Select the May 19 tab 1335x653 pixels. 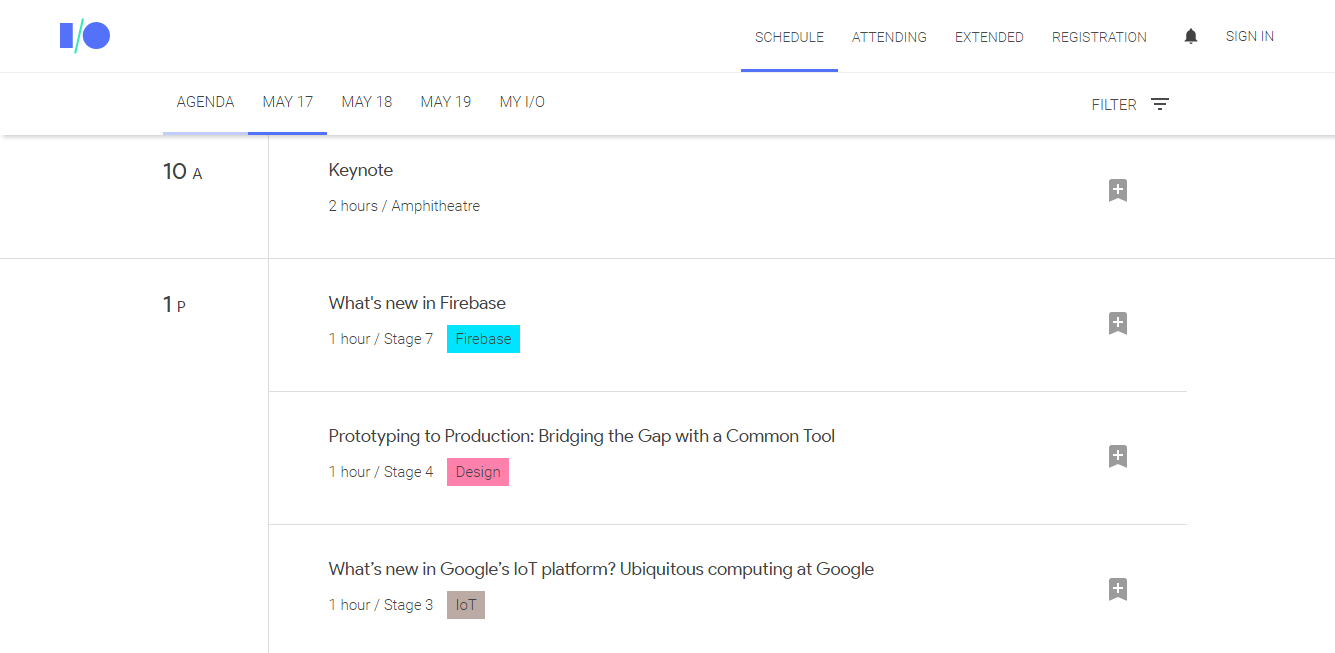[x=446, y=102]
